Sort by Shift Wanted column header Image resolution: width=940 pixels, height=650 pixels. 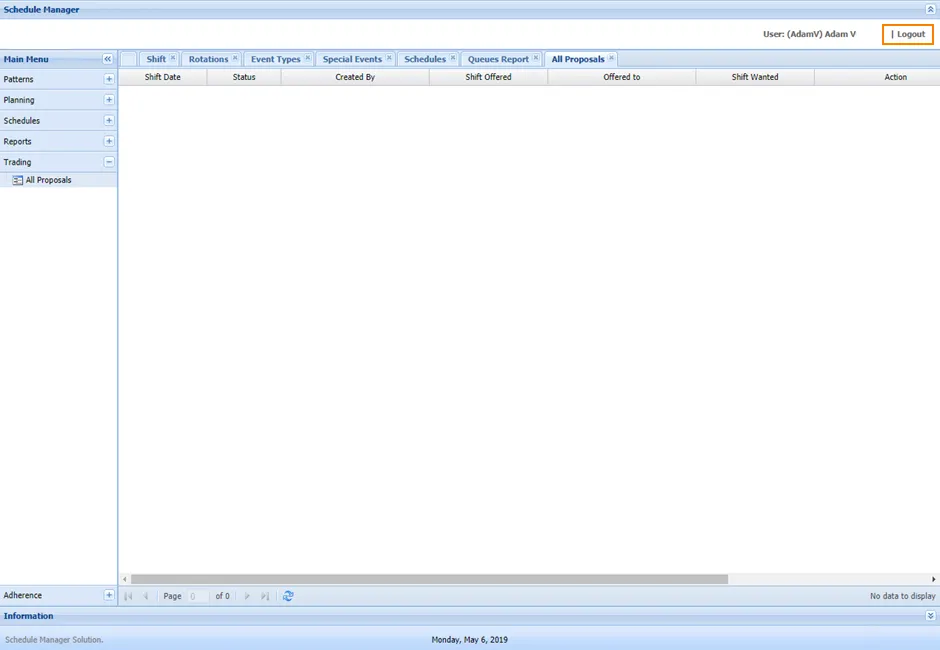(x=755, y=77)
